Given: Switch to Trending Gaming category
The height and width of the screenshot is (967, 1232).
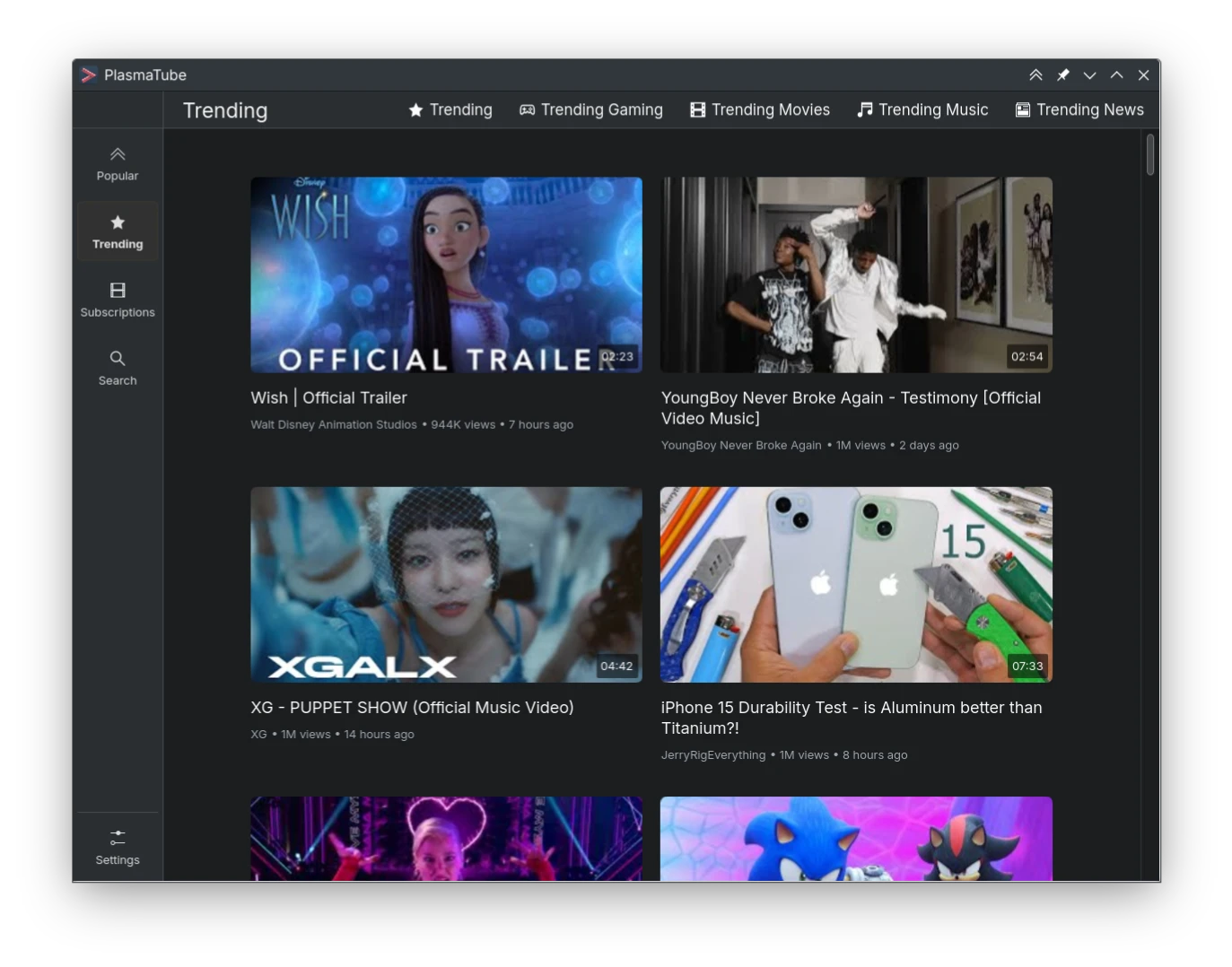Looking at the screenshot, I should (x=591, y=109).
